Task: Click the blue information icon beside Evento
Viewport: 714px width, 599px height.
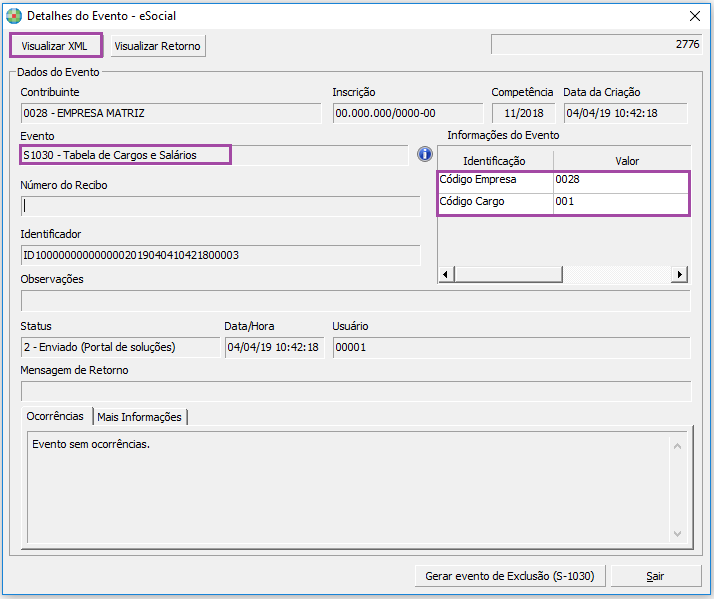Action: coord(424,154)
